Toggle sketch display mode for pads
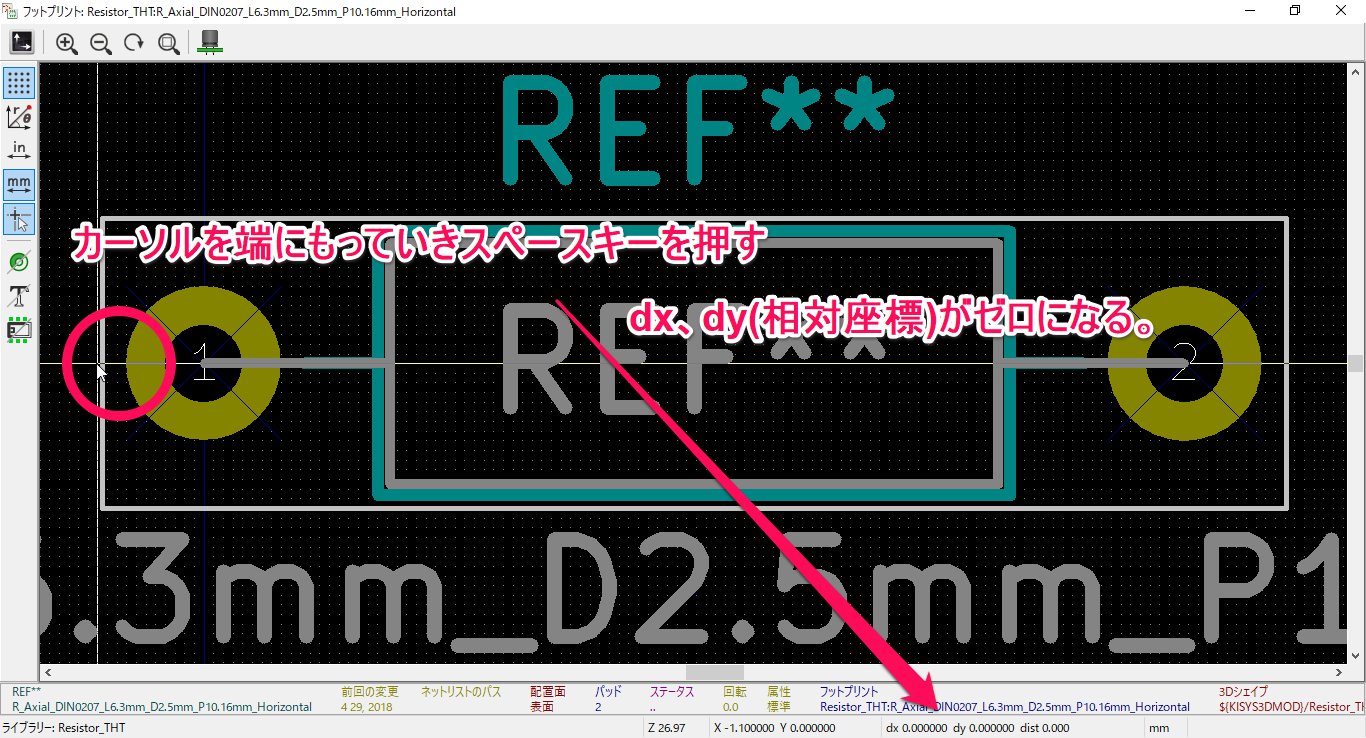The height and width of the screenshot is (738, 1366). click(x=18, y=261)
